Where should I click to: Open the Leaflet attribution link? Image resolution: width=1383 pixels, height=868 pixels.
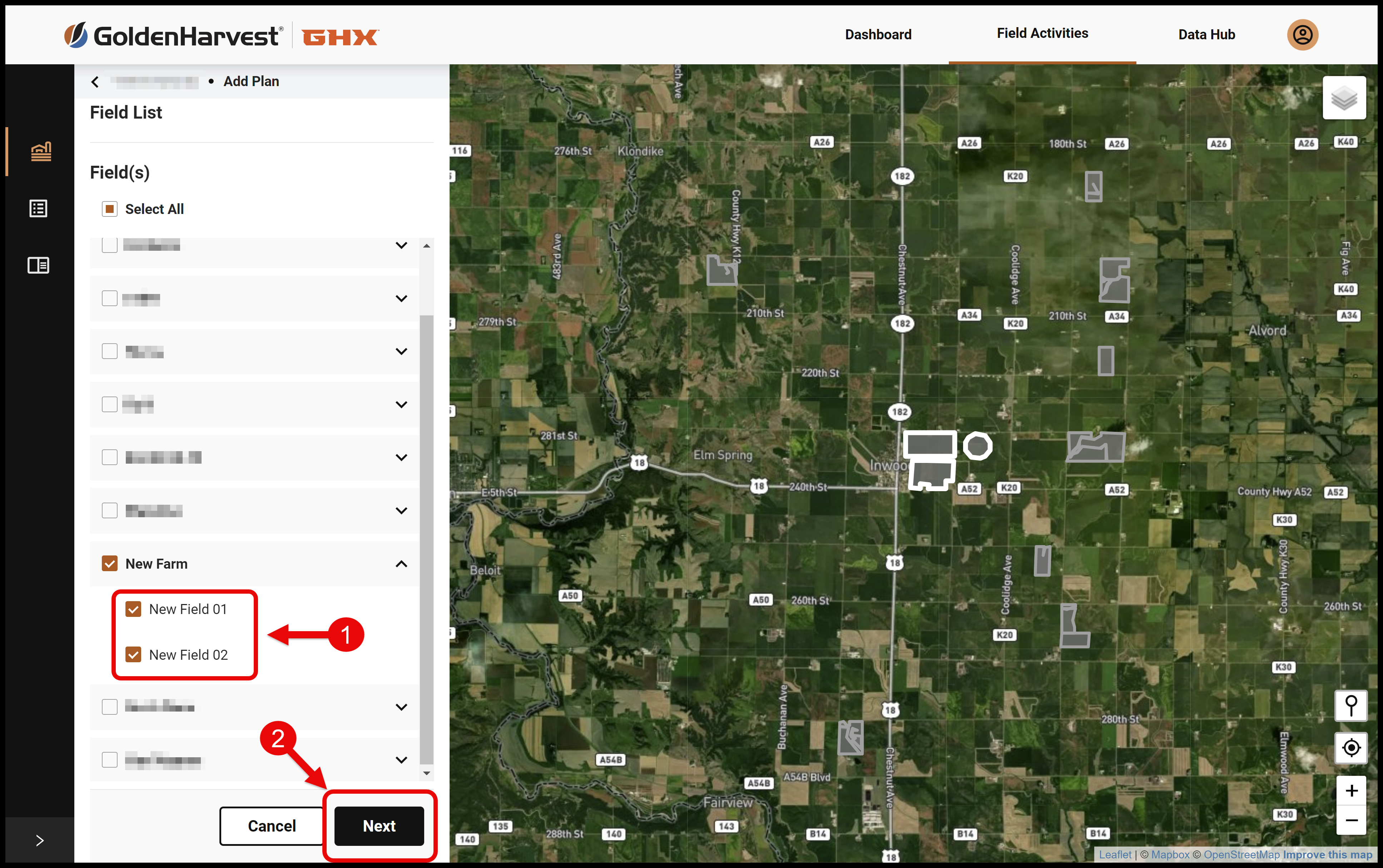1115,855
